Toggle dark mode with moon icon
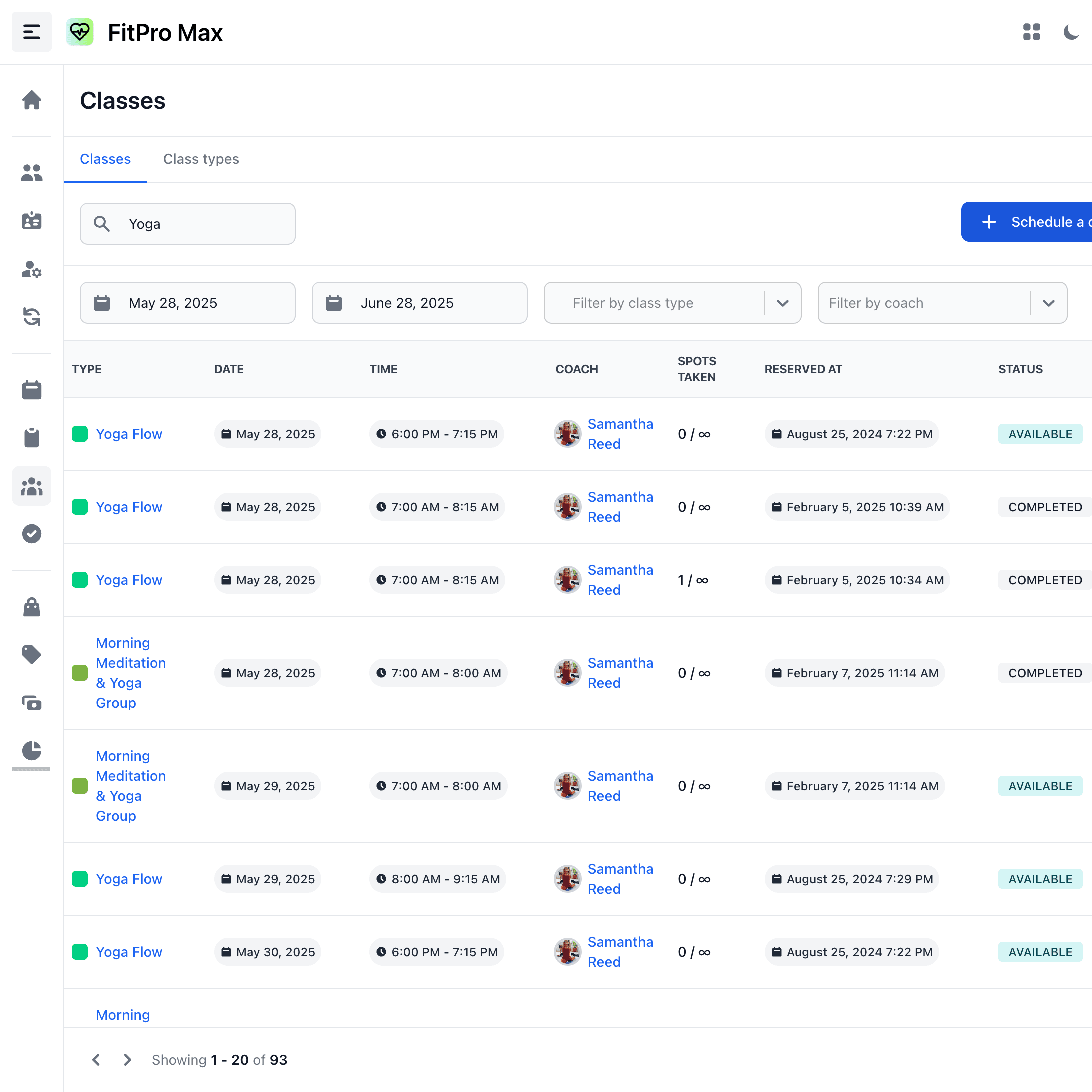1092x1092 pixels. 1071,32
